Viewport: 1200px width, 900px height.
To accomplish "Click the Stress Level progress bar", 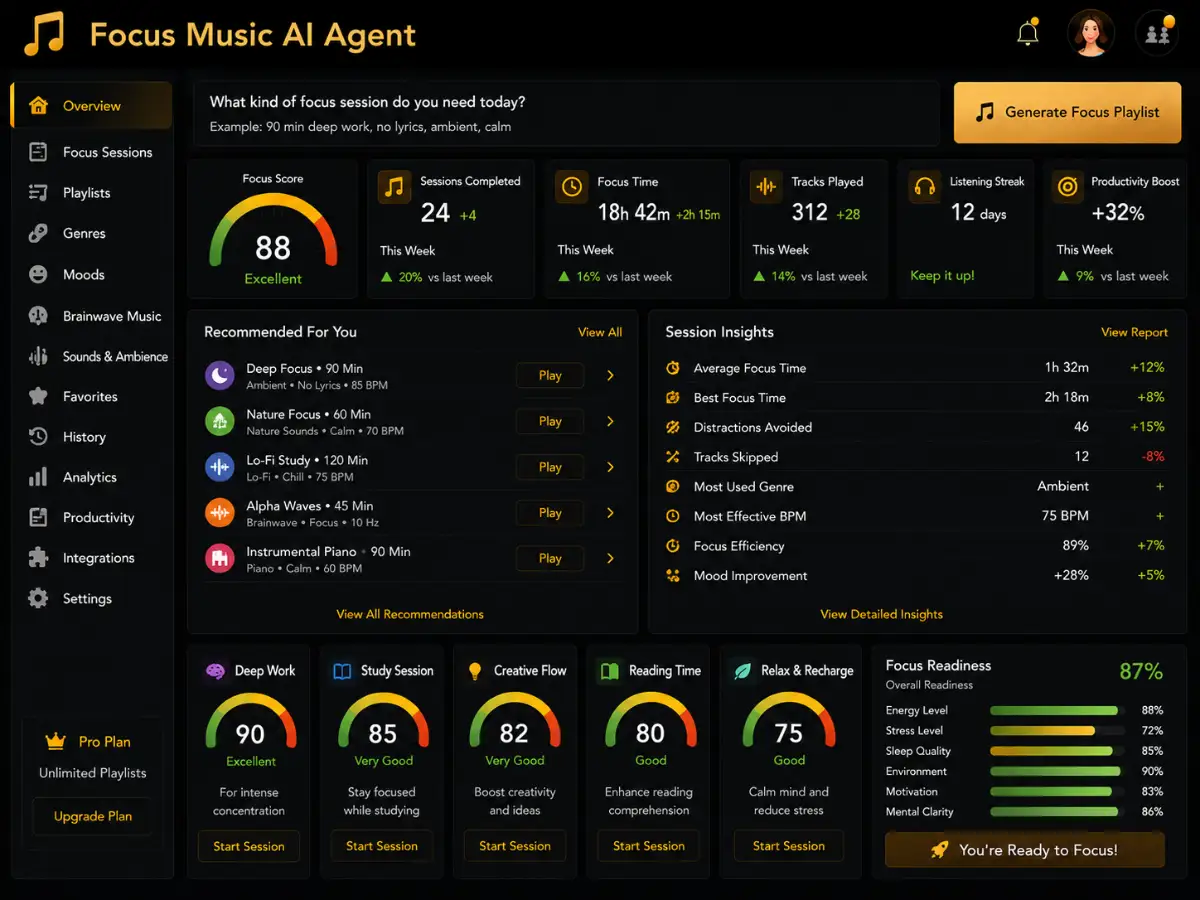I will point(1056,731).
